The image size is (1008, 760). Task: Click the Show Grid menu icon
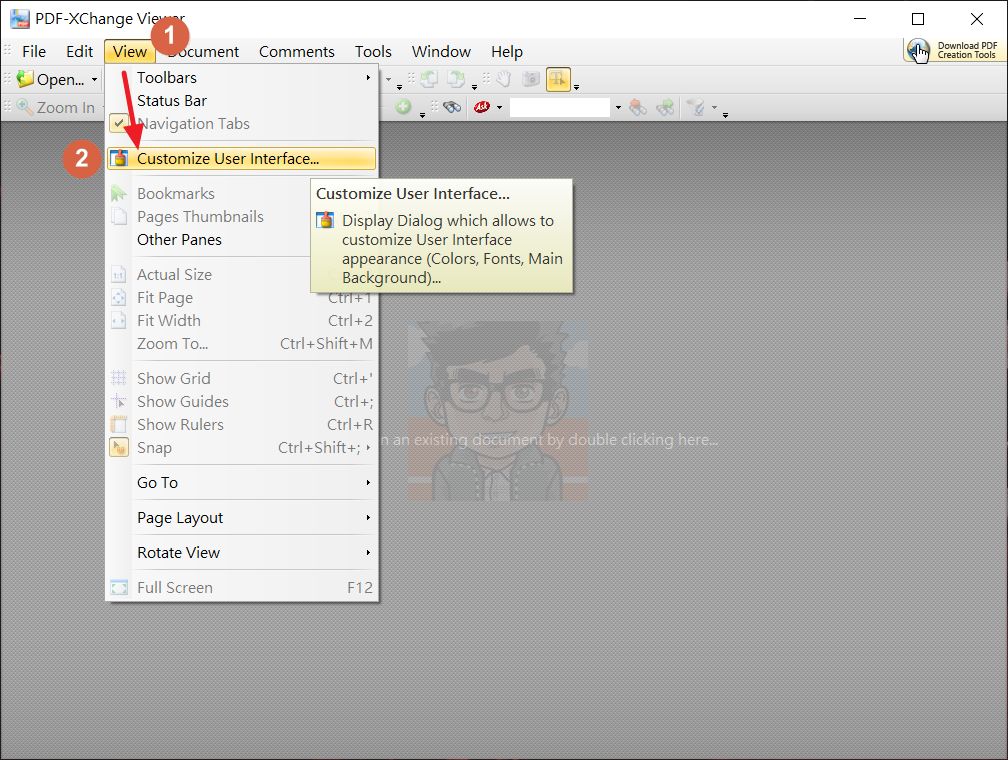(119, 378)
